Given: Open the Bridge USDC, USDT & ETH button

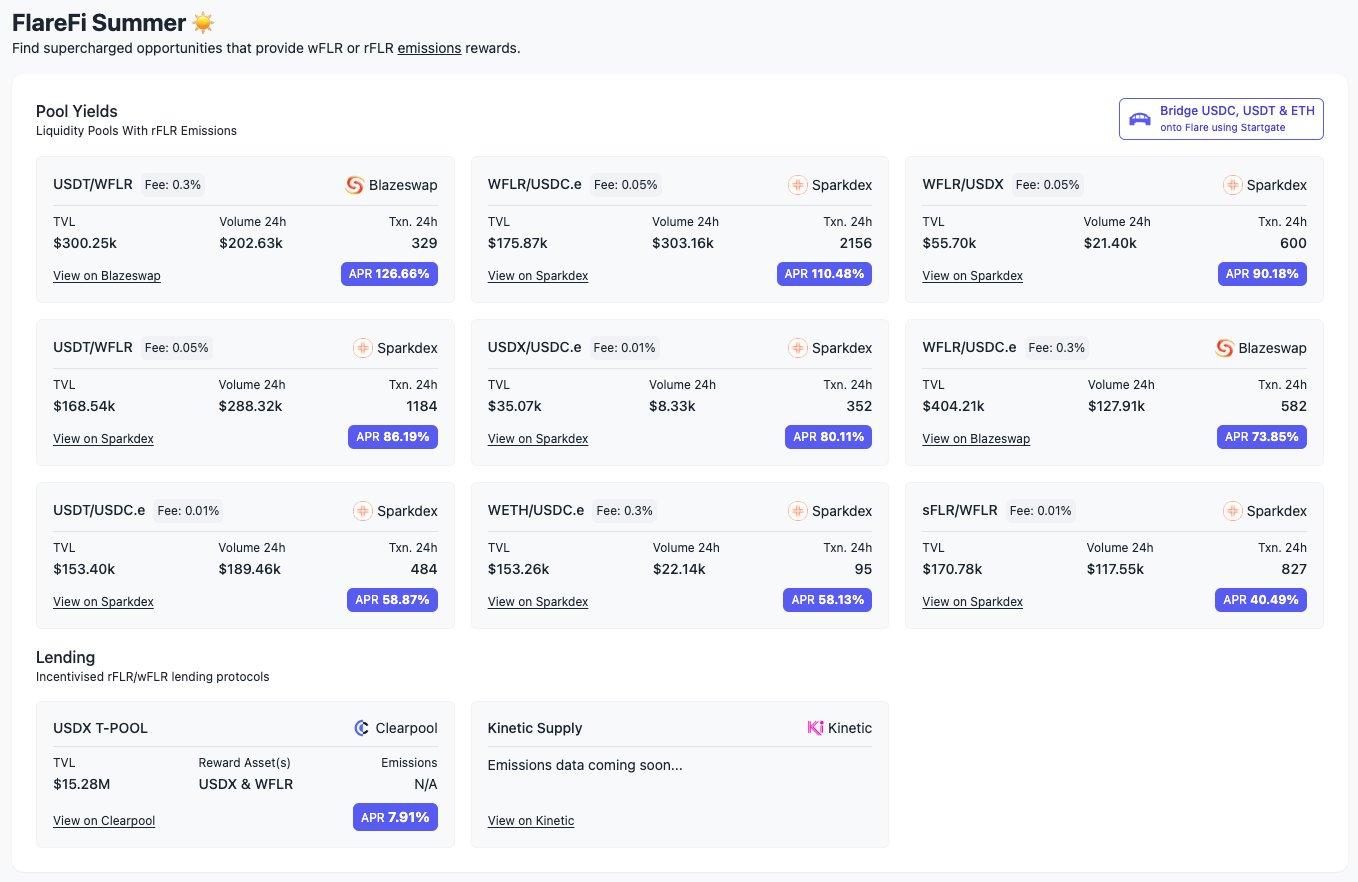Looking at the screenshot, I should (1221, 119).
